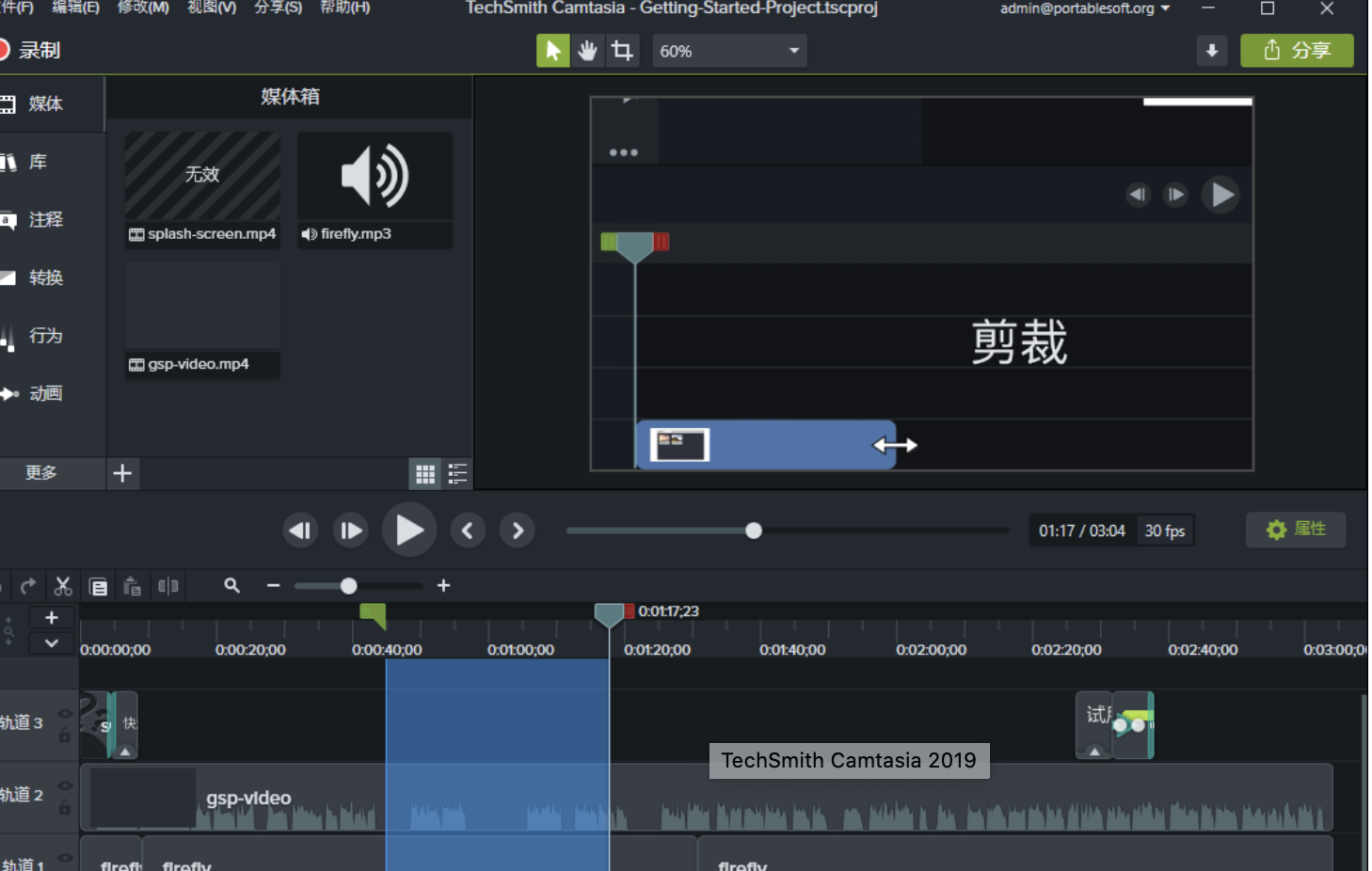
Task: Click the split clip icon
Action: (x=168, y=586)
